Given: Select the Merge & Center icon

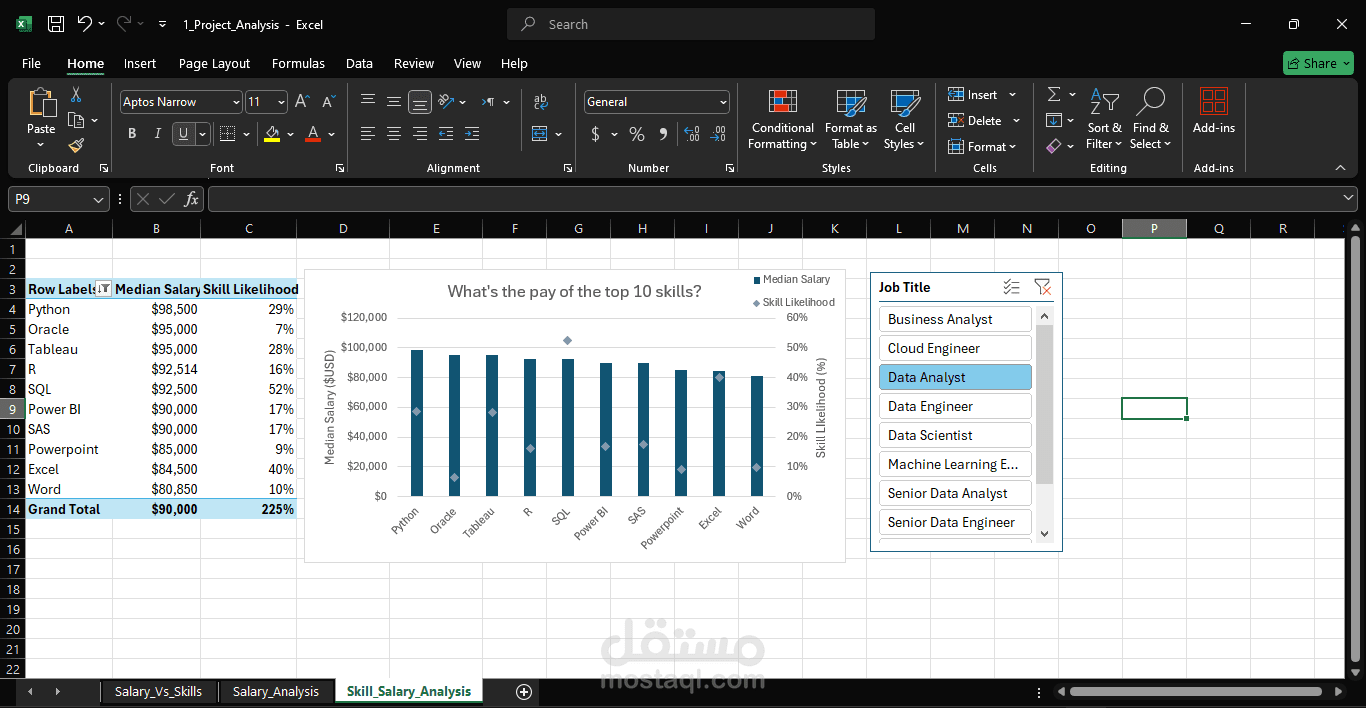Looking at the screenshot, I should tap(540, 134).
